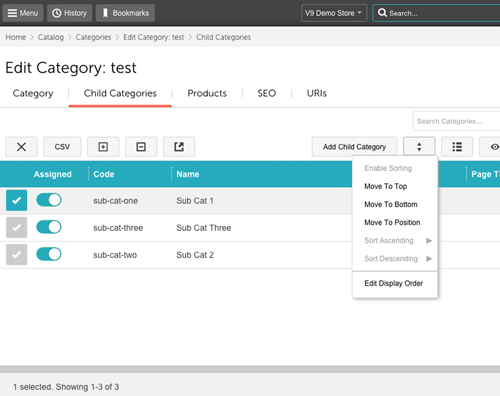The width and height of the screenshot is (500, 396).
Task: Click the minus-square deselect icon
Action: [141, 147]
